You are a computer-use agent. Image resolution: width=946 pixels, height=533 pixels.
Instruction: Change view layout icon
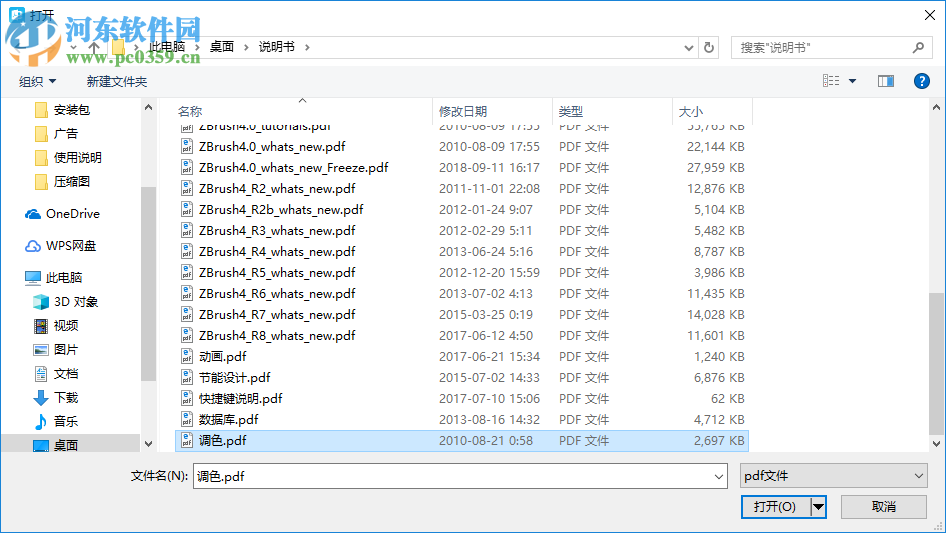tap(831, 81)
